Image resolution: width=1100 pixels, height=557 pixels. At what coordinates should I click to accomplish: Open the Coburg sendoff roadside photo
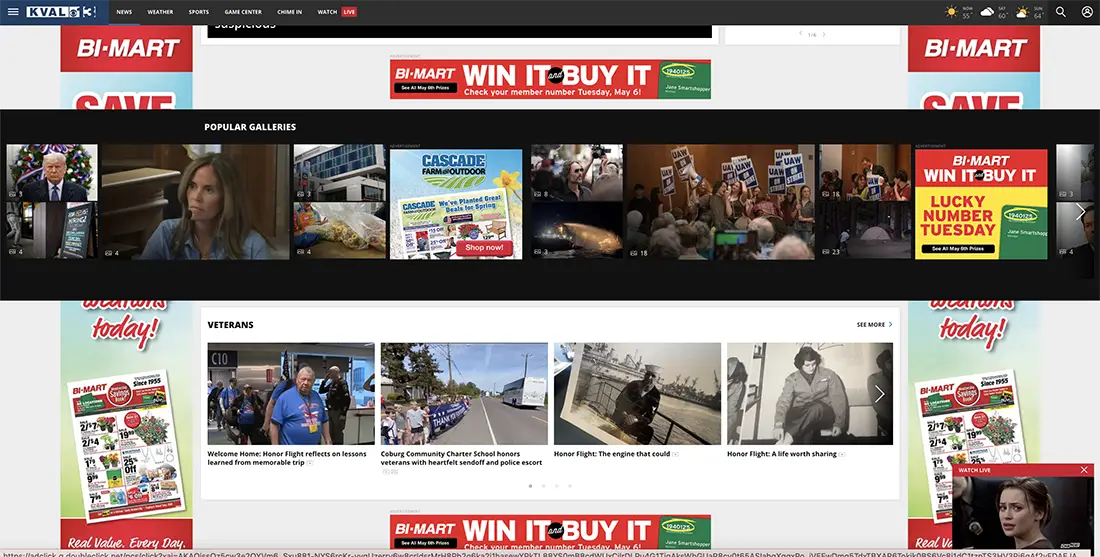pos(464,394)
